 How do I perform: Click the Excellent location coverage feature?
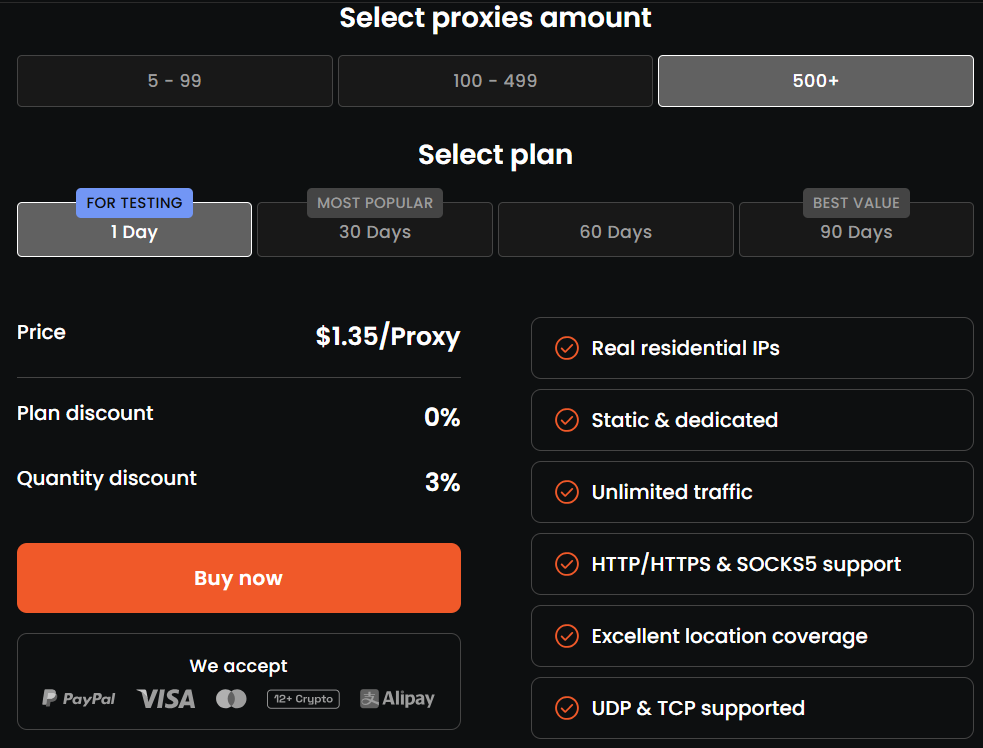pyautogui.click(x=752, y=636)
